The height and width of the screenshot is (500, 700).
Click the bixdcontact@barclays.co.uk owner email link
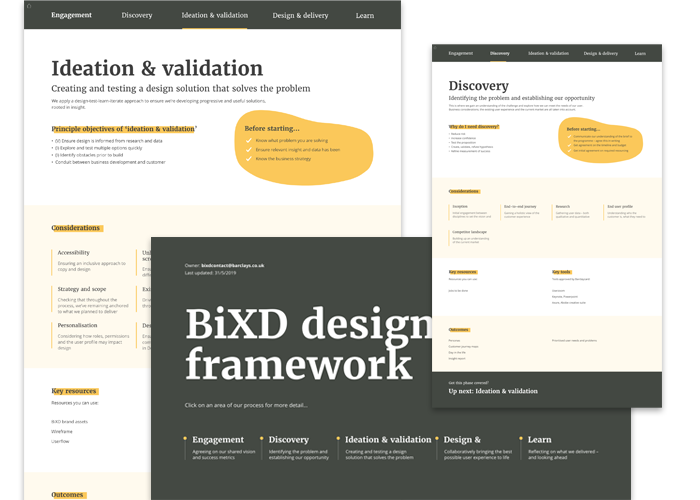pos(233,265)
